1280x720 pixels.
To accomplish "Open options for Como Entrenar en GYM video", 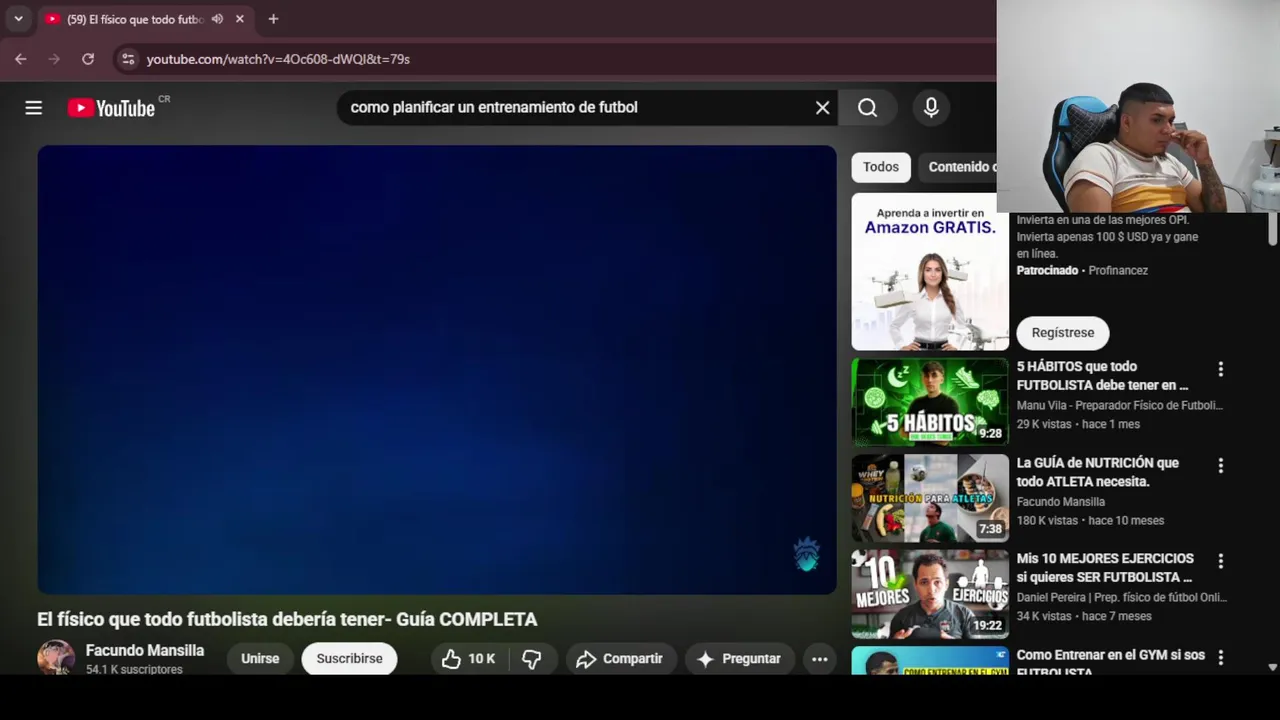I will tap(1220, 657).
